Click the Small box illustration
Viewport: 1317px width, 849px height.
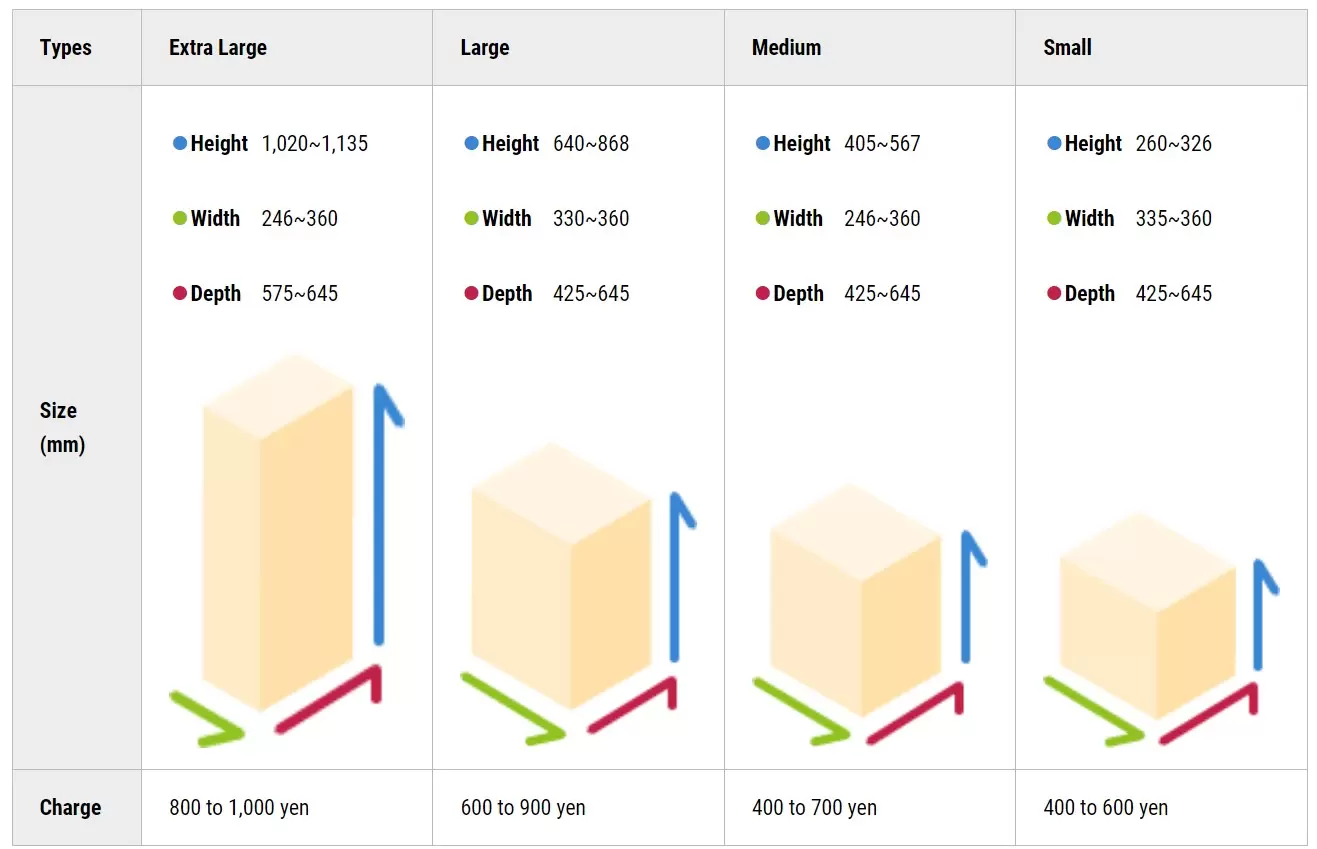click(1147, 615)
